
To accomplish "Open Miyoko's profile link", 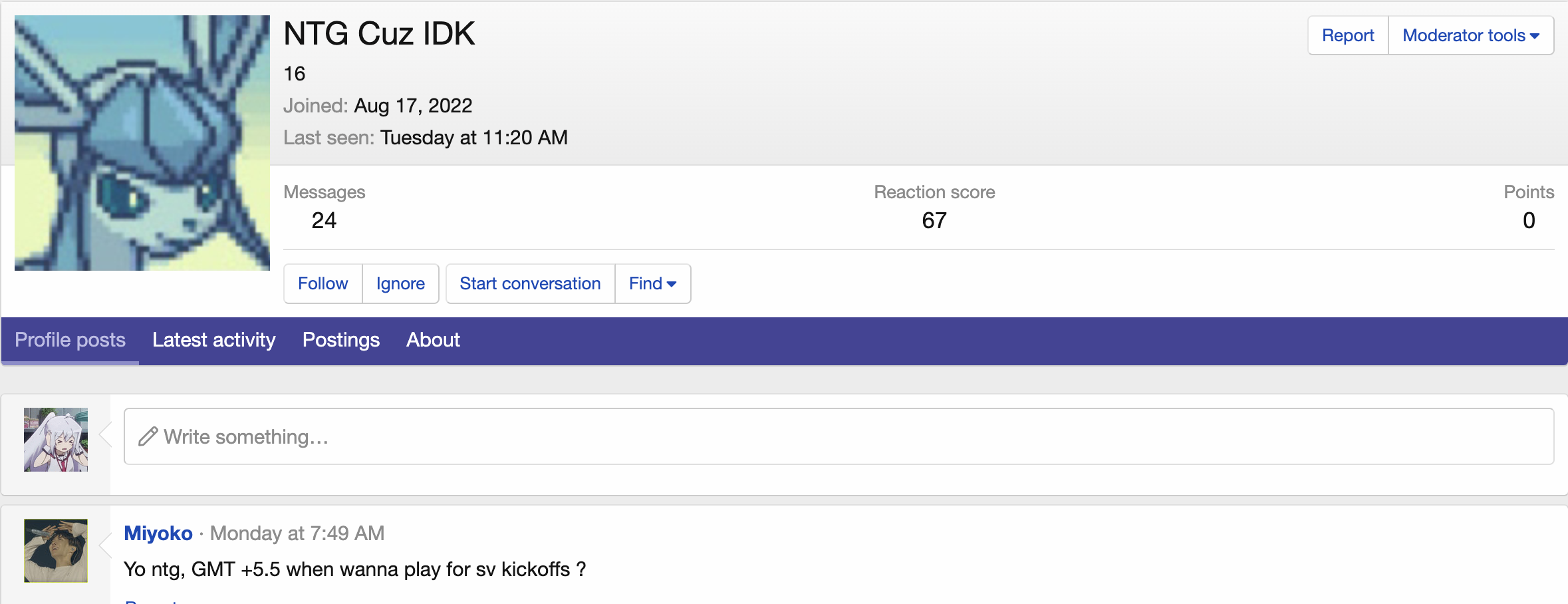I will coord(158,533).
